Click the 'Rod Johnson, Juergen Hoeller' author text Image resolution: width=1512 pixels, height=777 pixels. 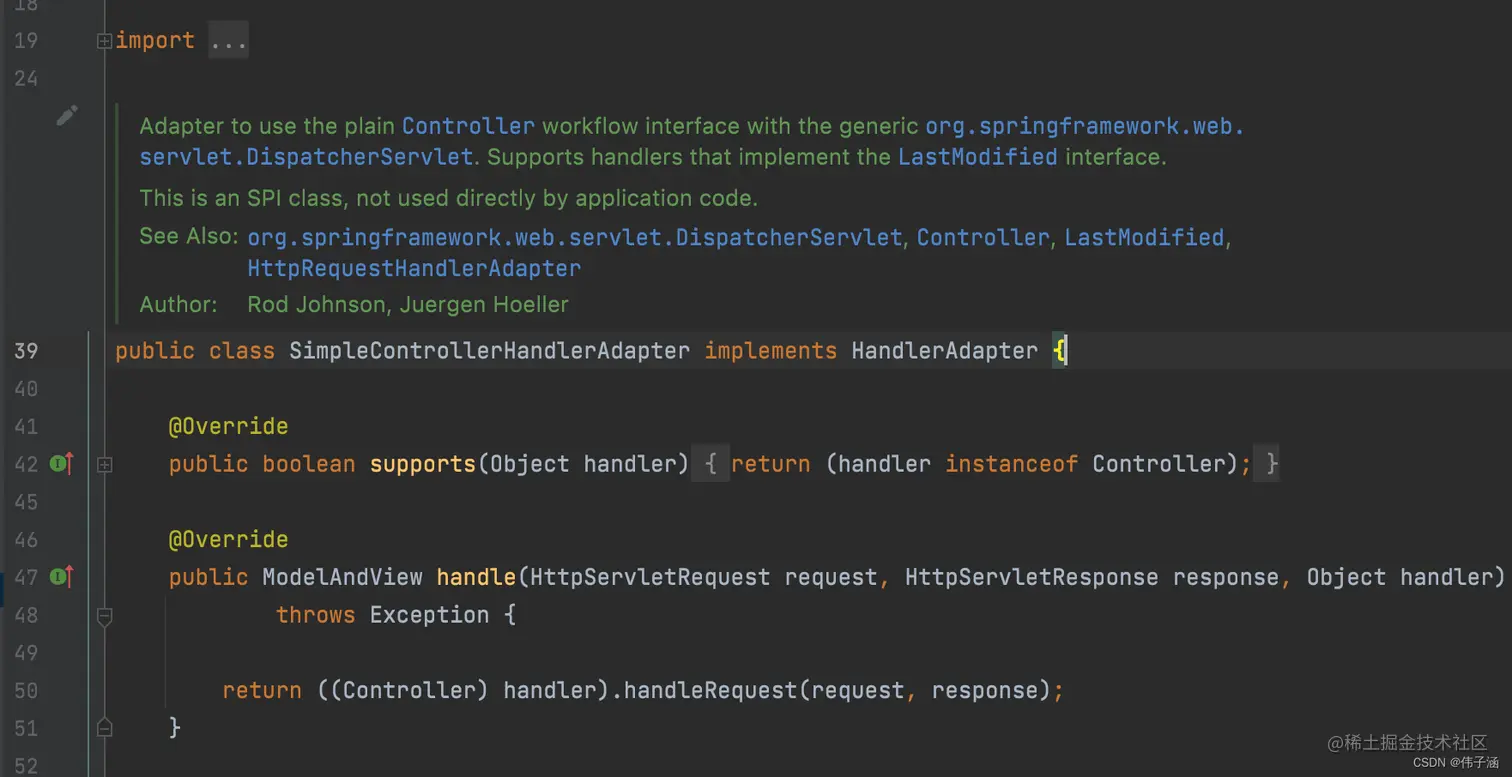pos(408,304)
